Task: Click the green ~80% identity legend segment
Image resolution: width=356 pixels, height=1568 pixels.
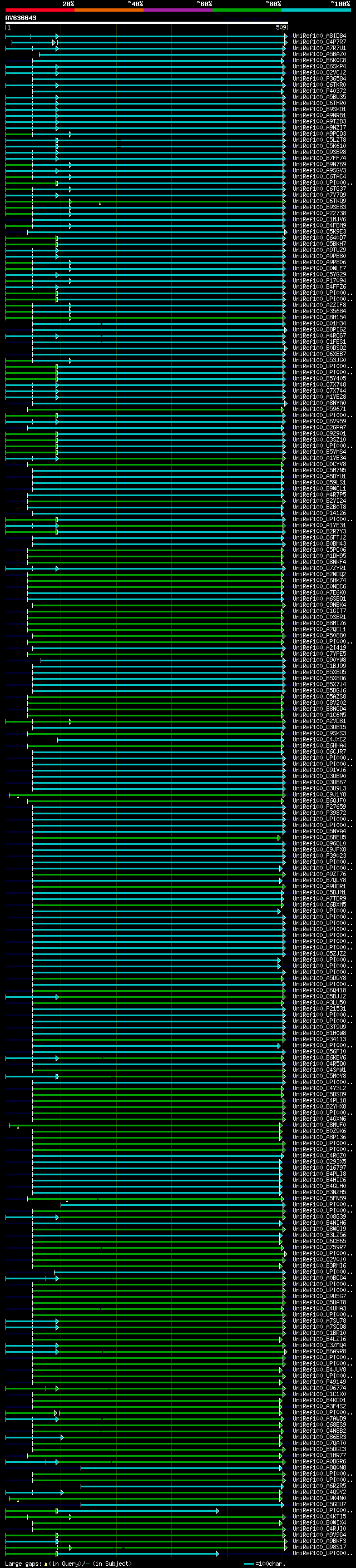Action: 246,10
